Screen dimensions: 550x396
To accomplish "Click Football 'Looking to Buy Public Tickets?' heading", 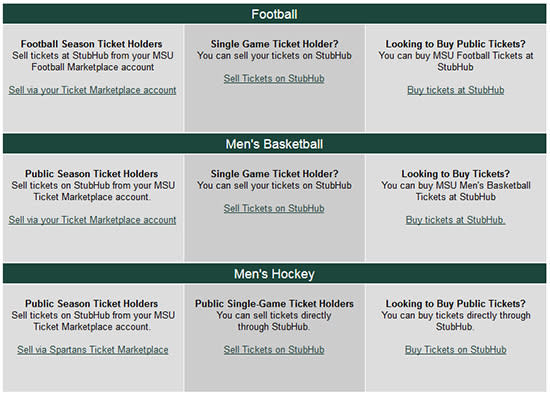I will pos(456,44).
